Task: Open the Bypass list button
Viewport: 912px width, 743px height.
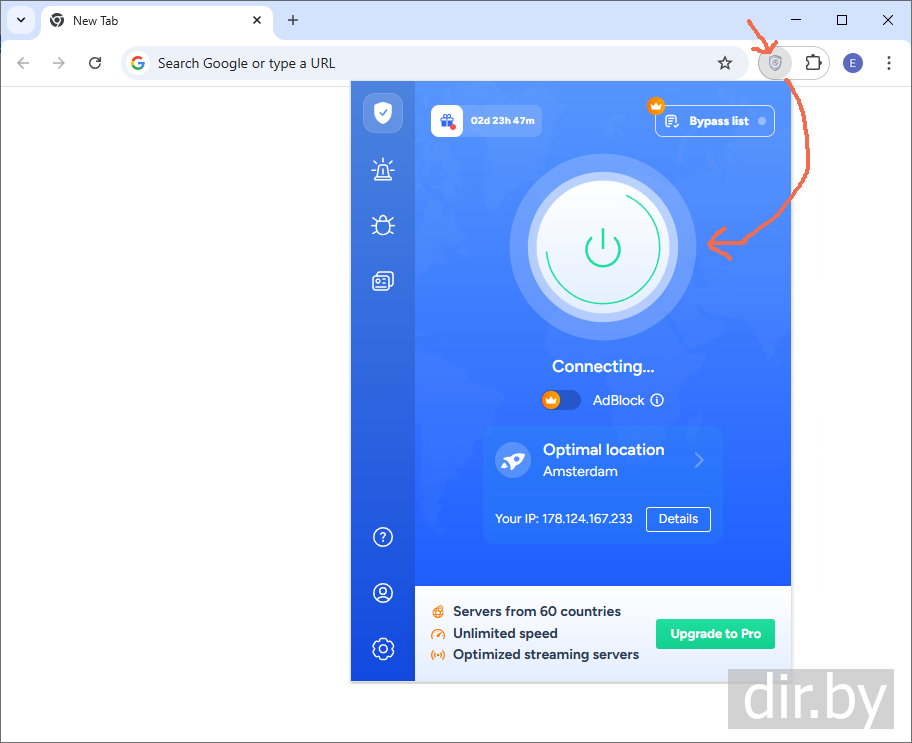Action: click(x=715, y=121)
